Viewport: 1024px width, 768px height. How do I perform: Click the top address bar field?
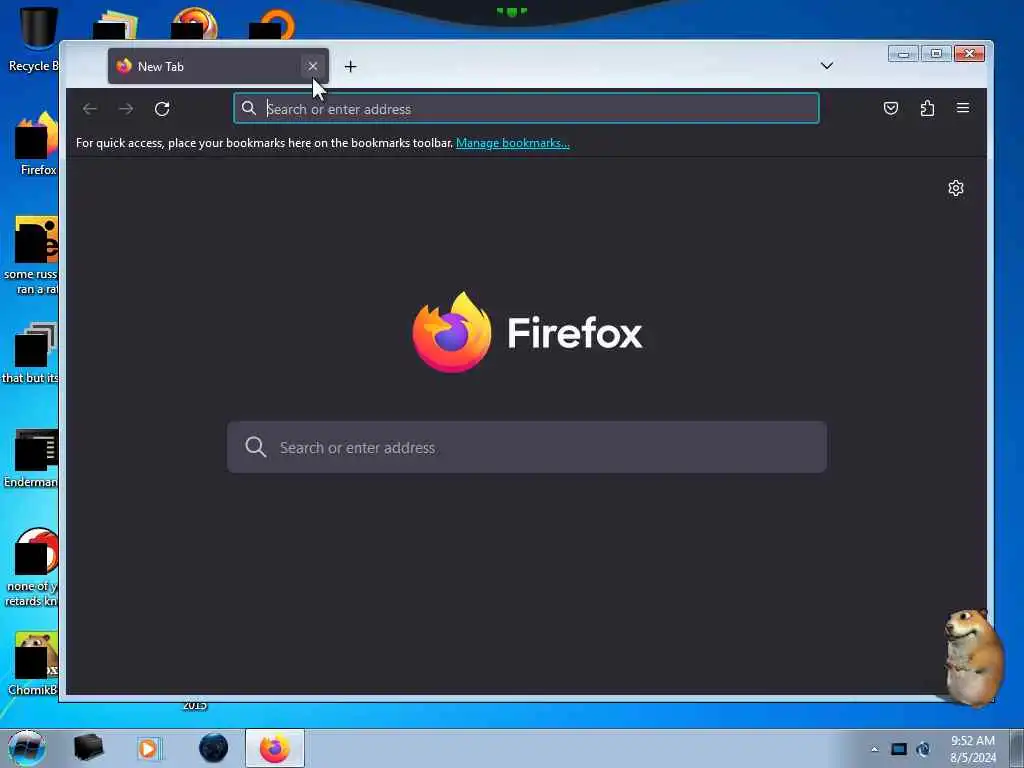point(526,108)
